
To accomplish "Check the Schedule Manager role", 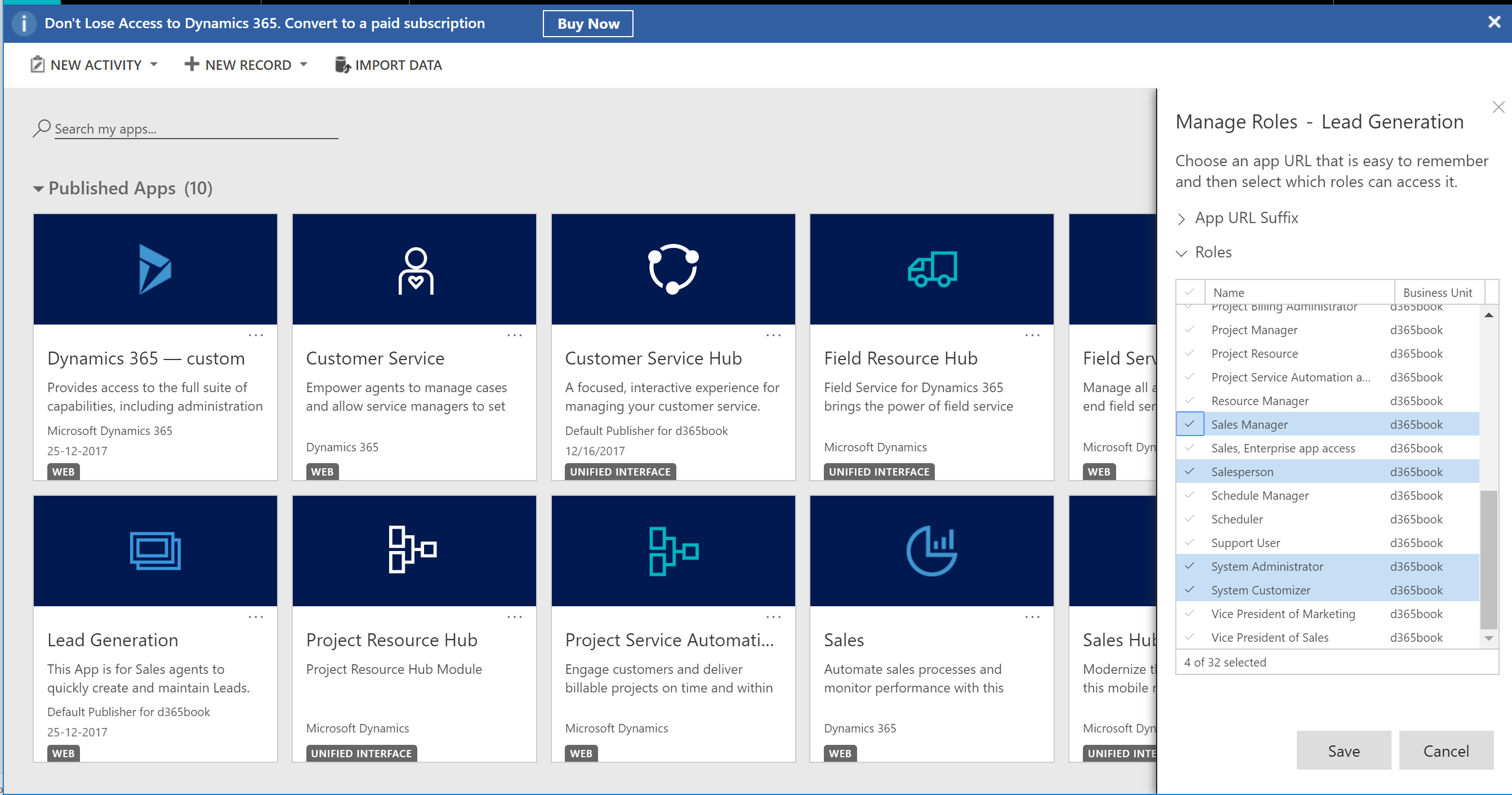I will coord(1190,495).
